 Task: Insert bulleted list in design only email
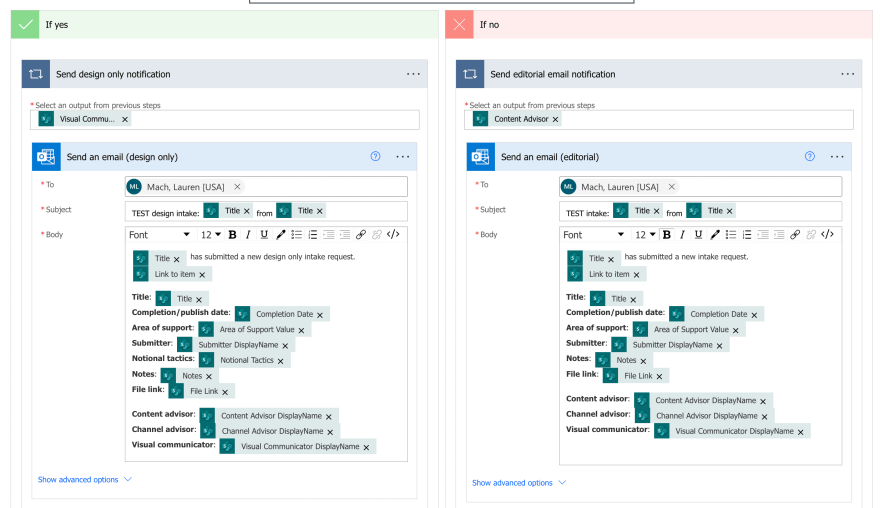pyautogui.click(x=296, y=235)
